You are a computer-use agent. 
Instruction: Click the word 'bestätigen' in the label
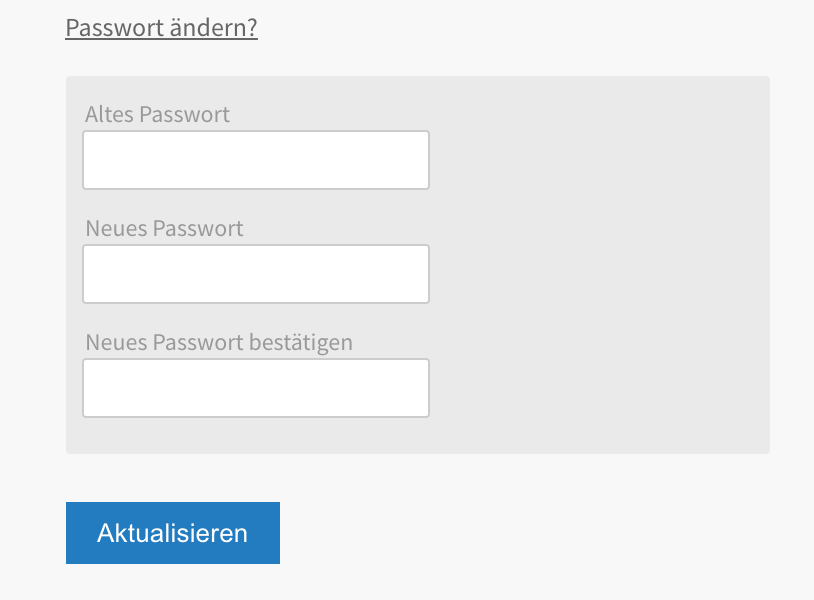pyautogui.click(x=301, y=343)
